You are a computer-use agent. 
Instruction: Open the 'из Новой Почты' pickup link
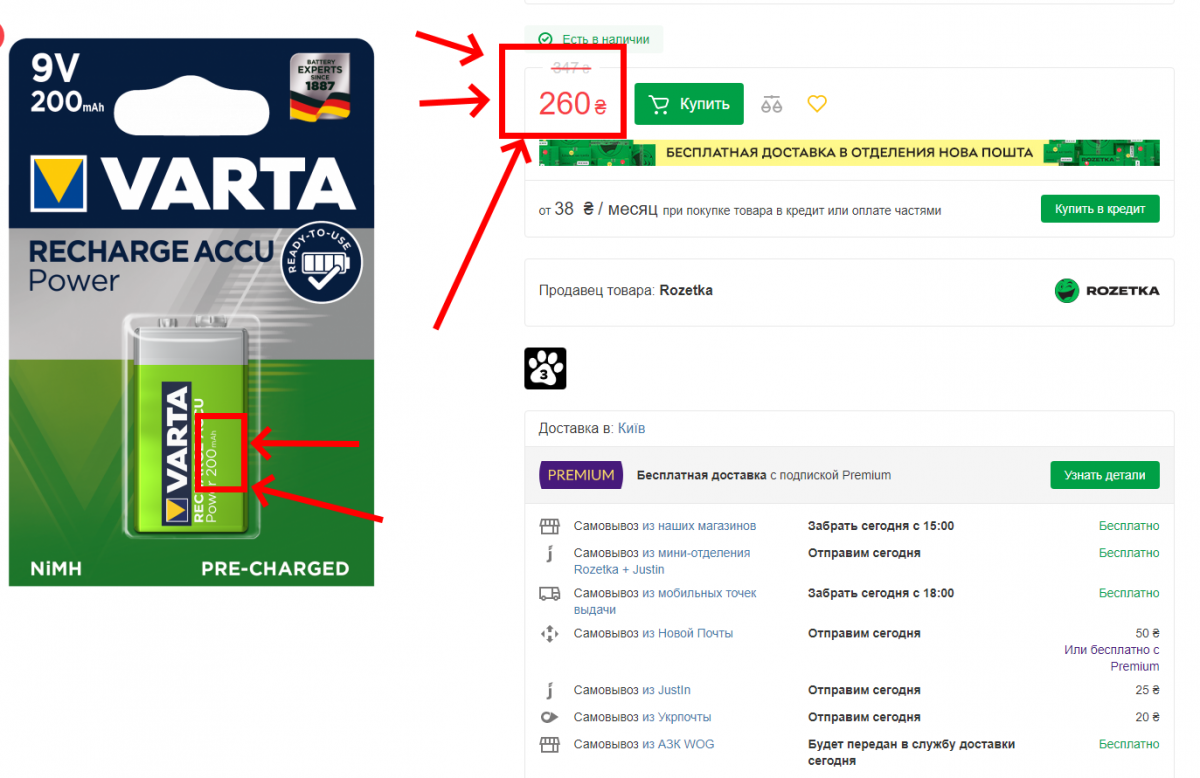pyautogui.click(x=688, y=633)
